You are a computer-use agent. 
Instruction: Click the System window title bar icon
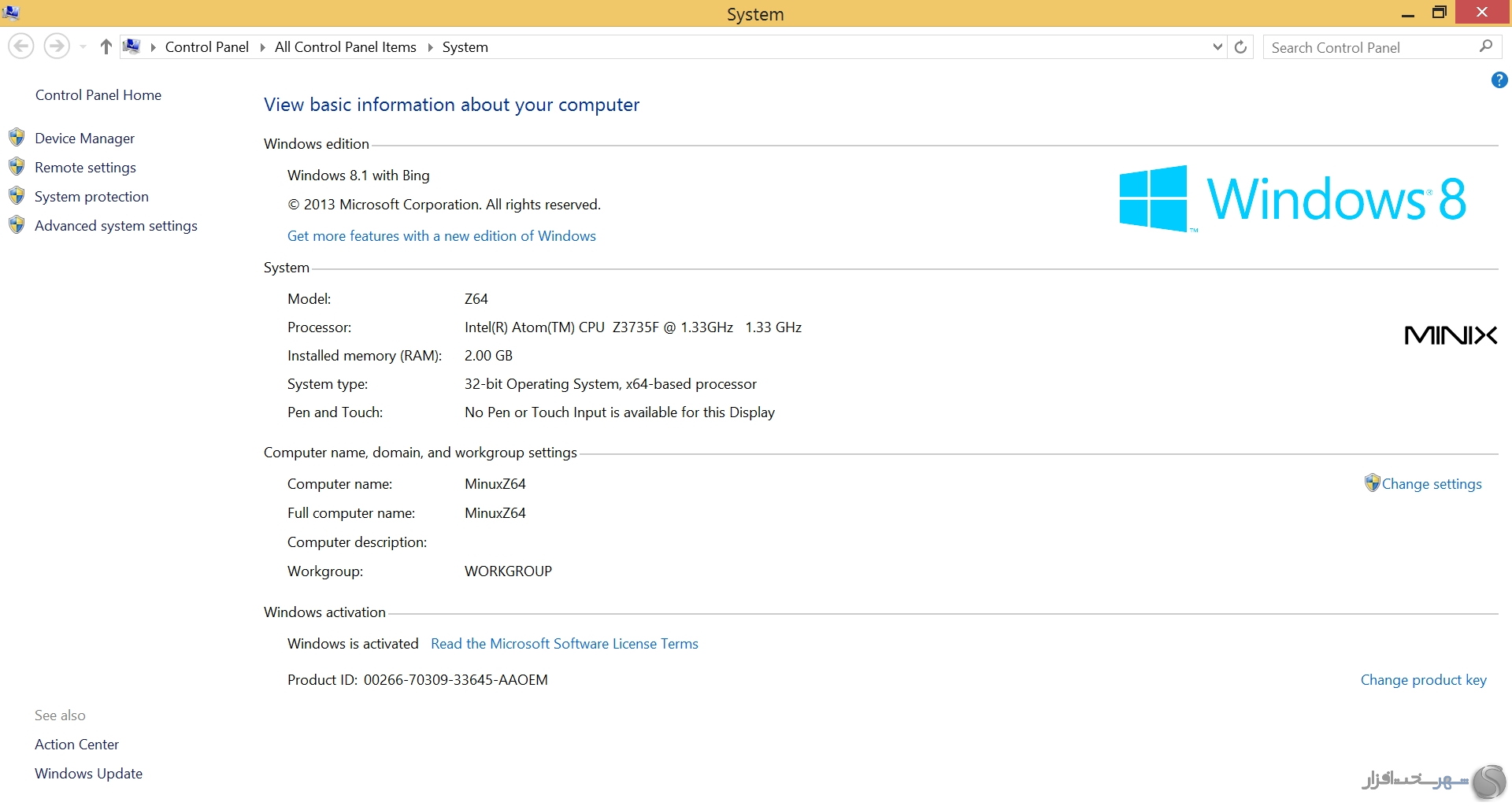coord(11,13)
